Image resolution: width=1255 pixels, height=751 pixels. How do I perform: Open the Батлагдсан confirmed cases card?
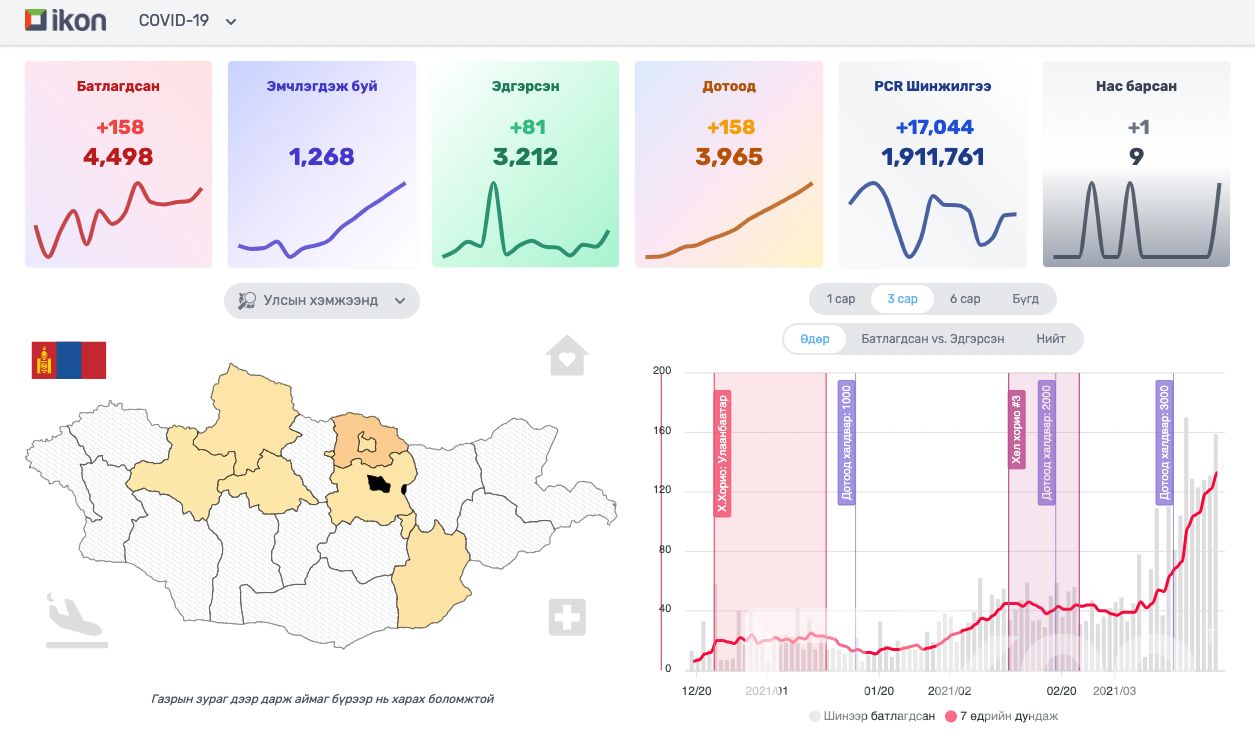coord(118,164)
